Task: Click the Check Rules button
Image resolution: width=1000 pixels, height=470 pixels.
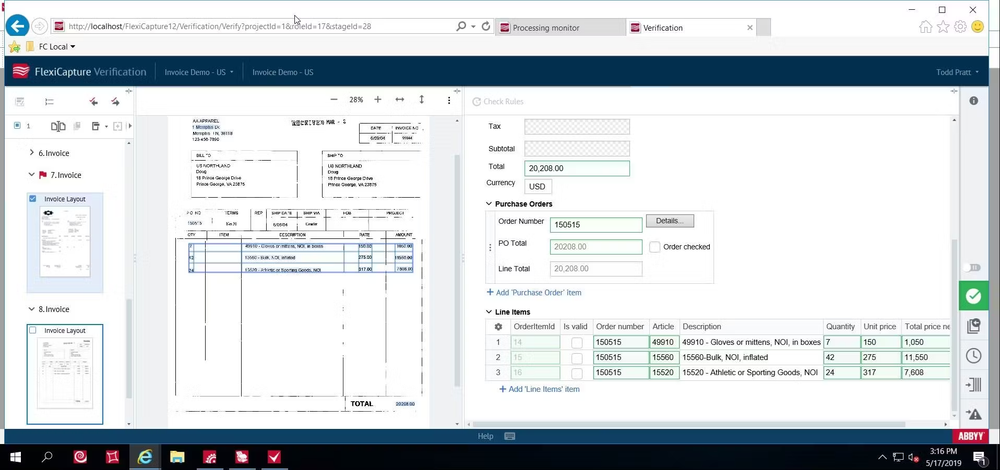Action: coord(498,101)
